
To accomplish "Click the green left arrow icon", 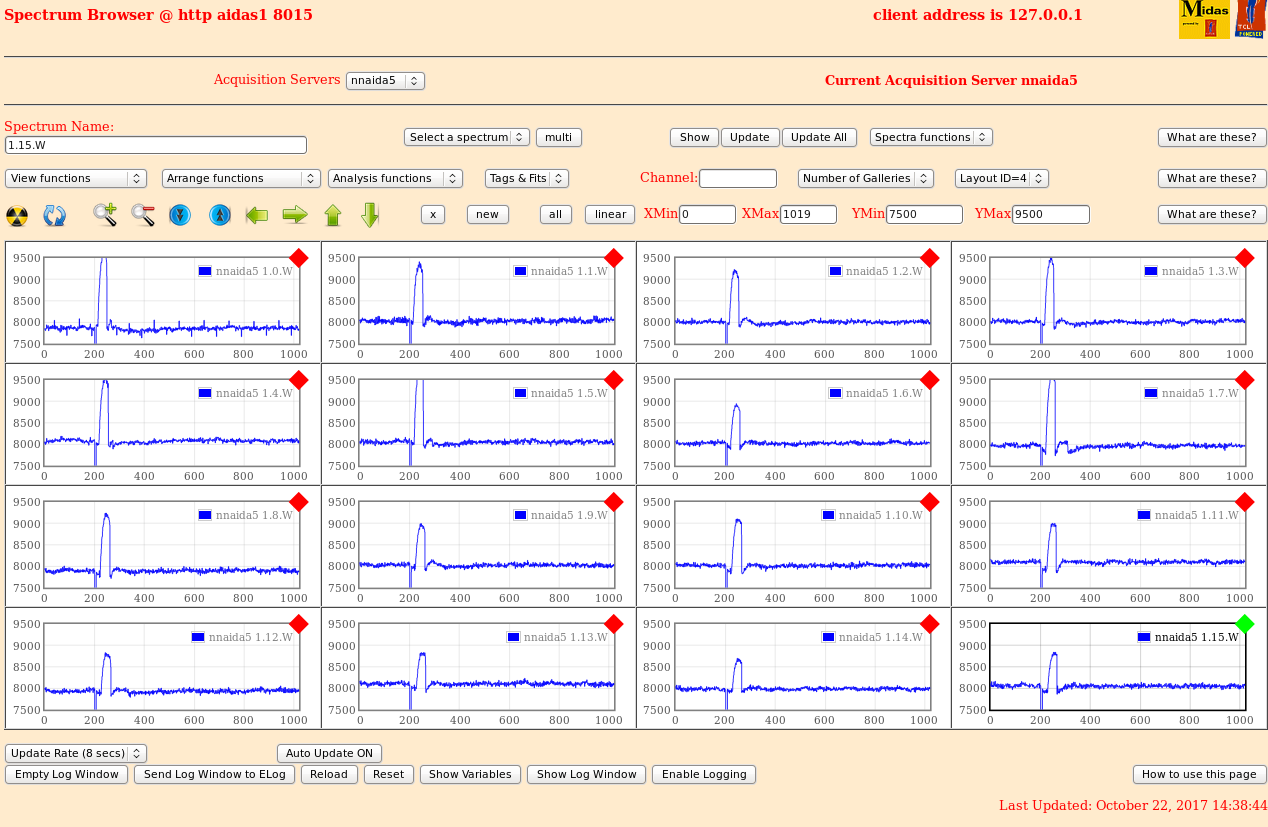I will coord(257,214).
